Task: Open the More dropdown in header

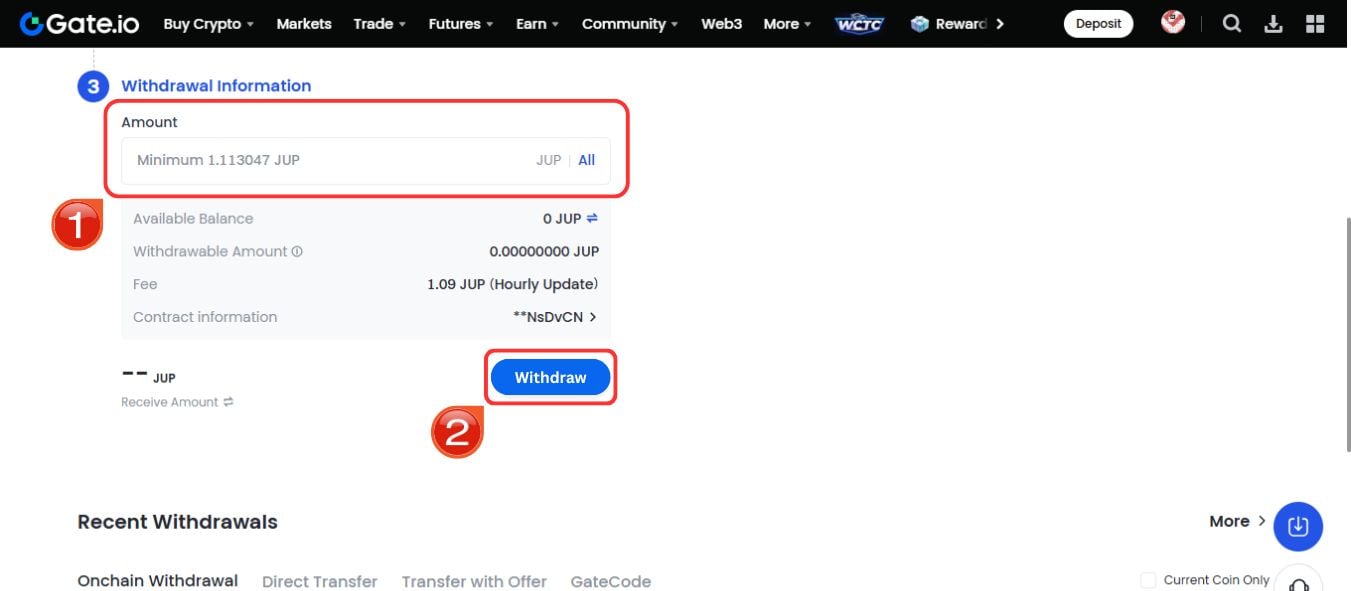Action: 787,24
